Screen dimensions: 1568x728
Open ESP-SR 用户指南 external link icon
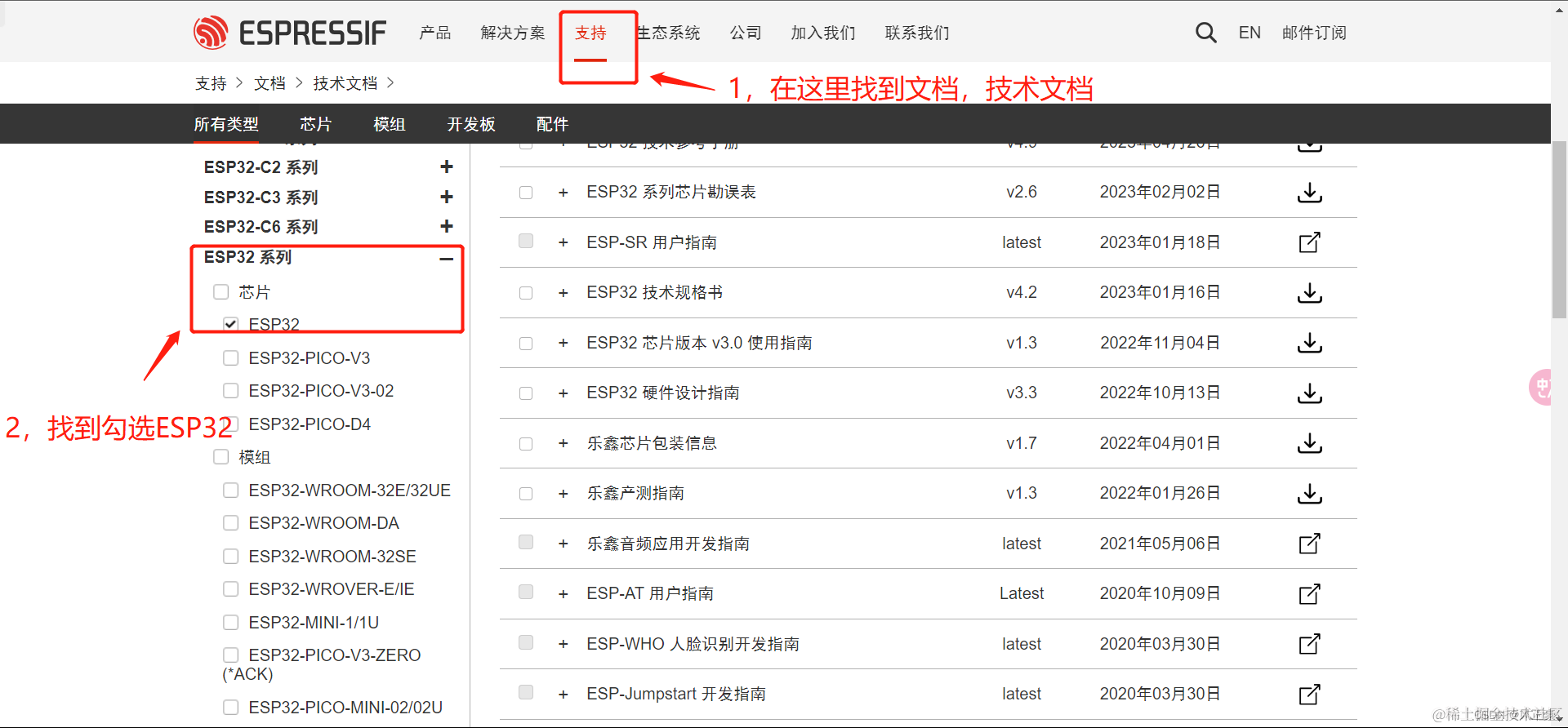[x=1309, y=242]
